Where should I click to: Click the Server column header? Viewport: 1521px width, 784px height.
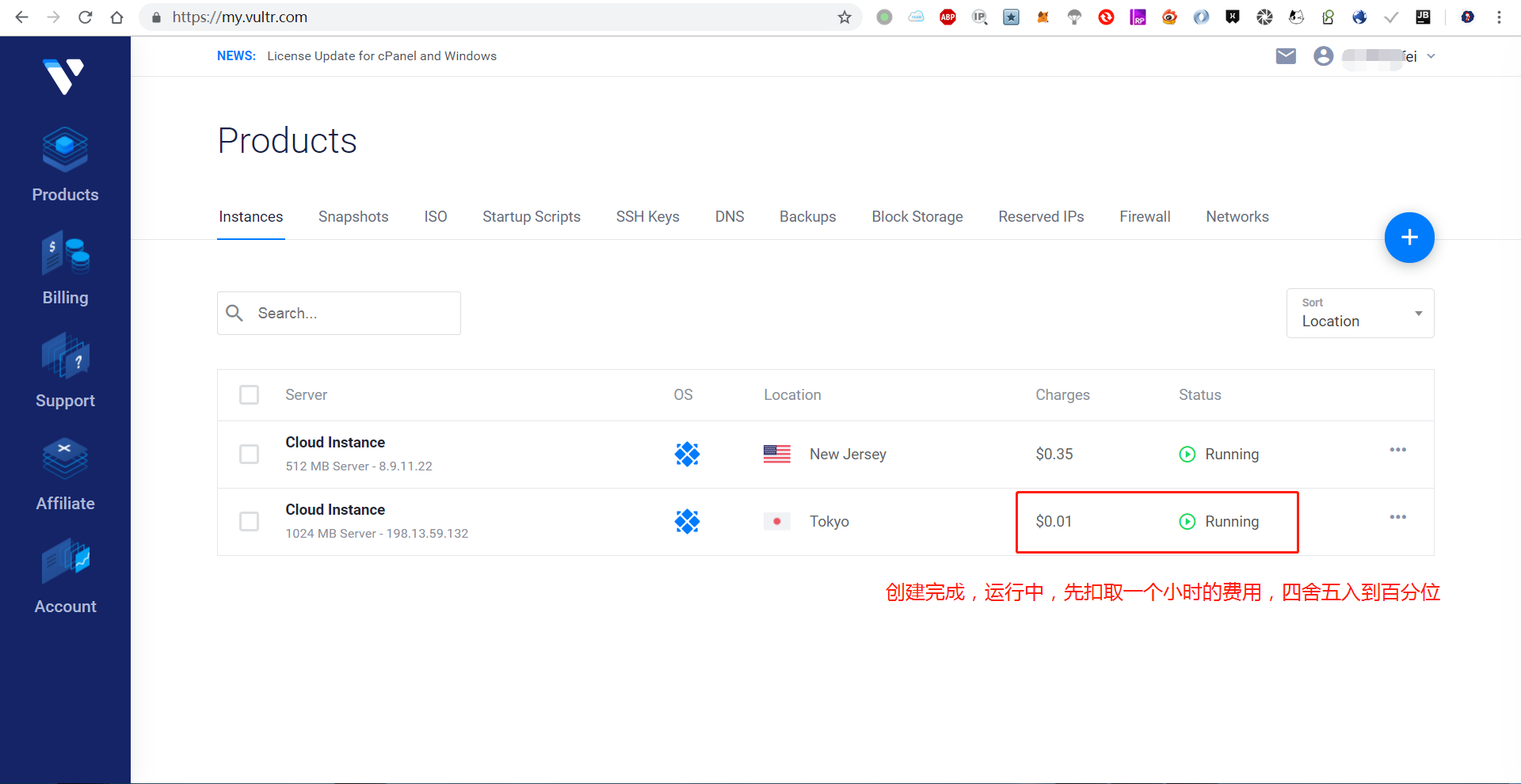(307, 395)
